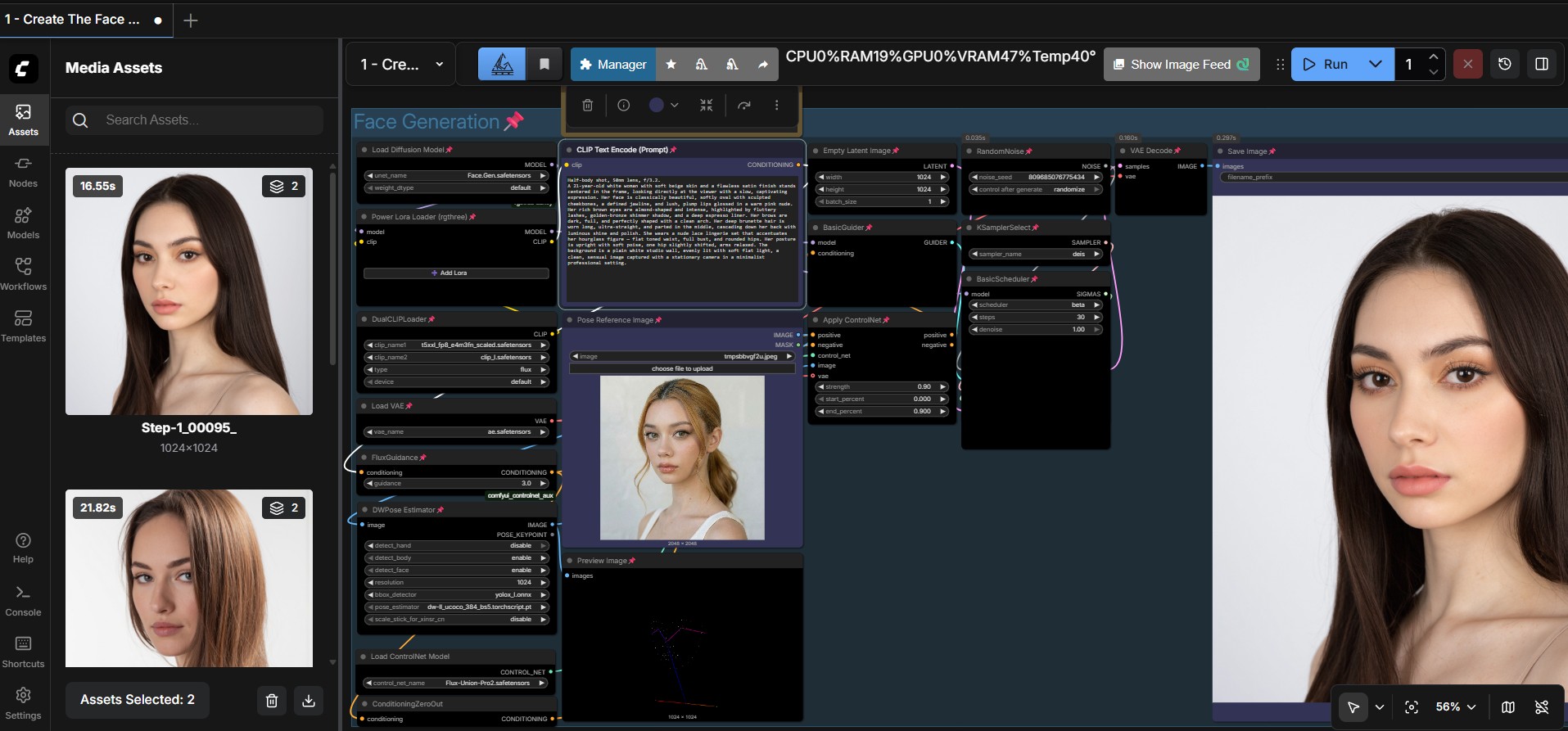Open the Templates sidebar panel
The height and width of the screenshot is (731, 1568).
[x=23, y=327]
